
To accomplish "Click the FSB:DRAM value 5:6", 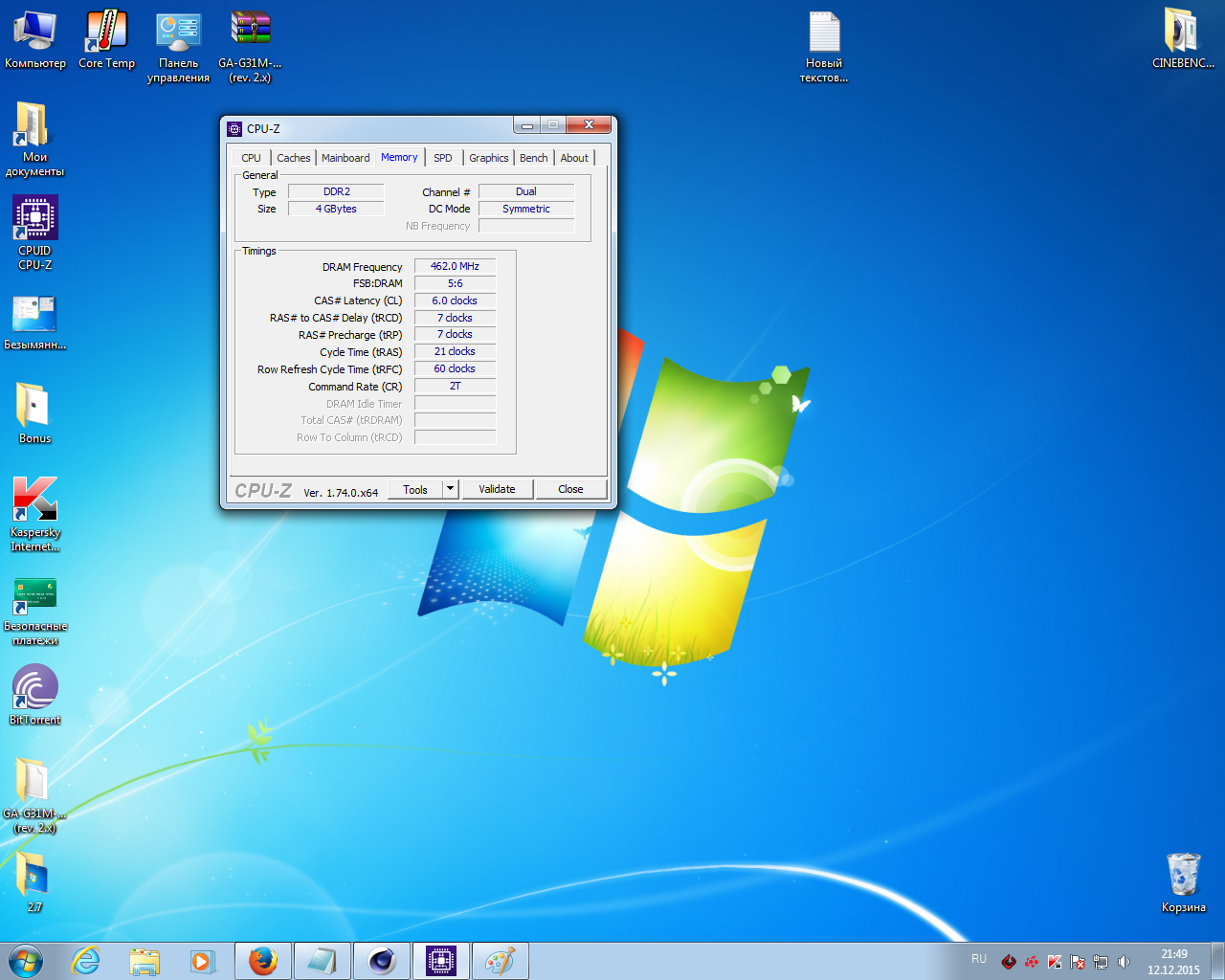I will [455, 283].
